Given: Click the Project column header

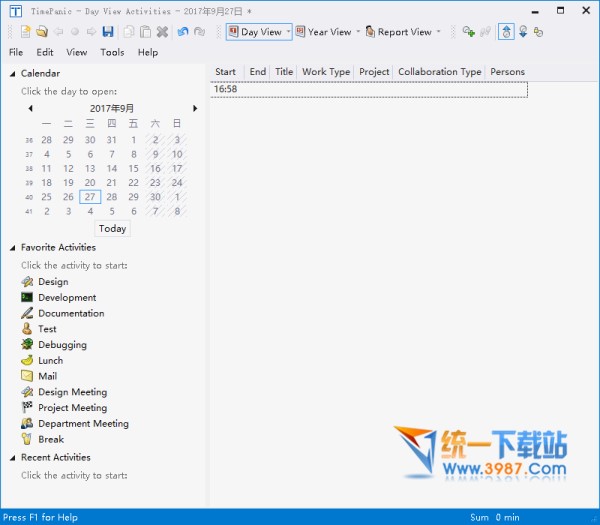Looking at the screenshot, I should (x=374, y=72).
